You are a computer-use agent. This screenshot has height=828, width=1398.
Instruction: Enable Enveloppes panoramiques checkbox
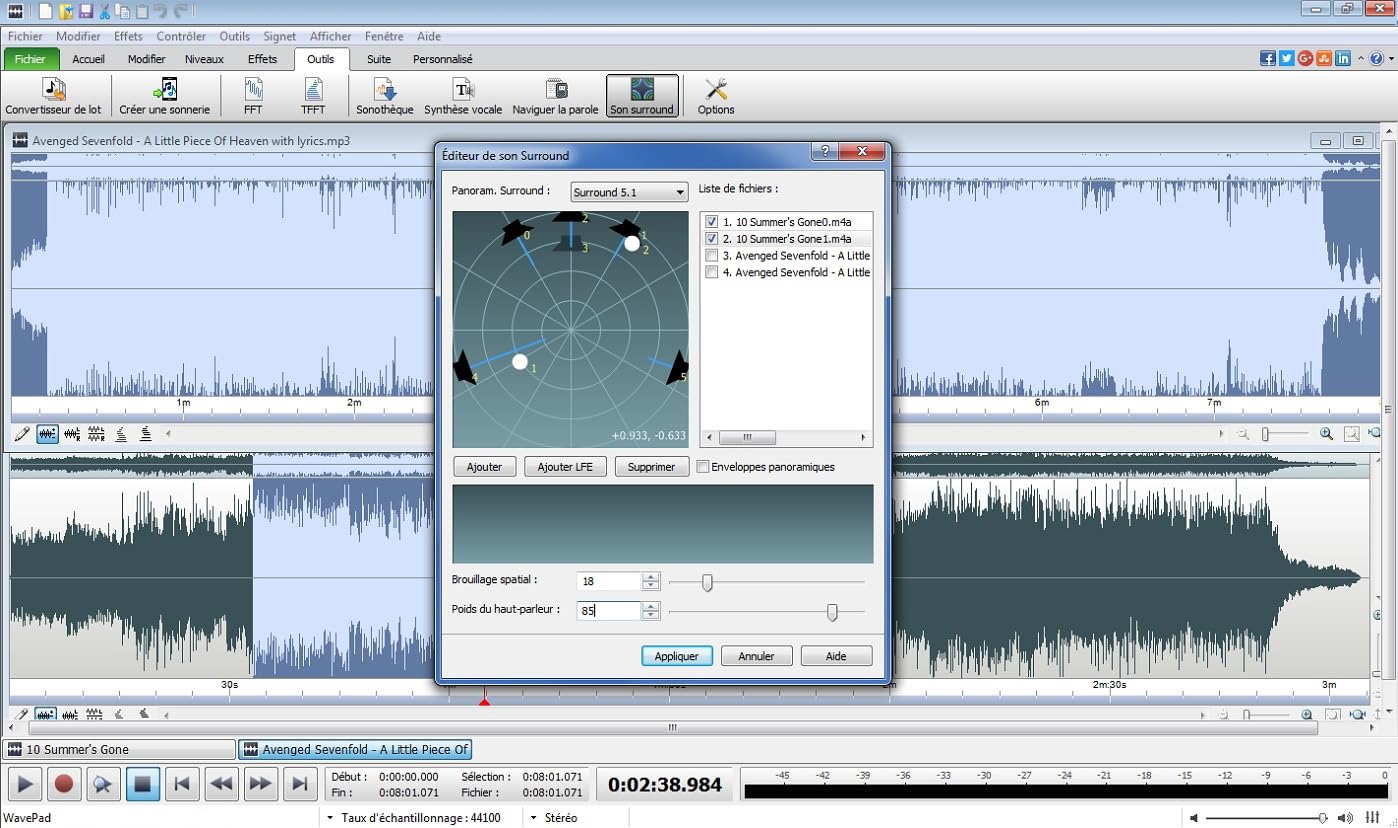(x=703, y=467)
